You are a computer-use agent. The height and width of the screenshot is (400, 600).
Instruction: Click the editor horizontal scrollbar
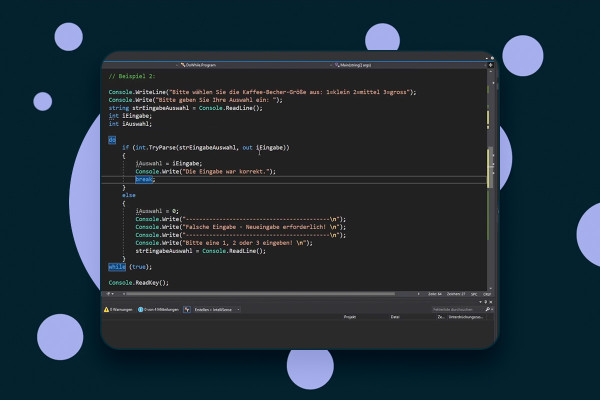tap(260, 294)
